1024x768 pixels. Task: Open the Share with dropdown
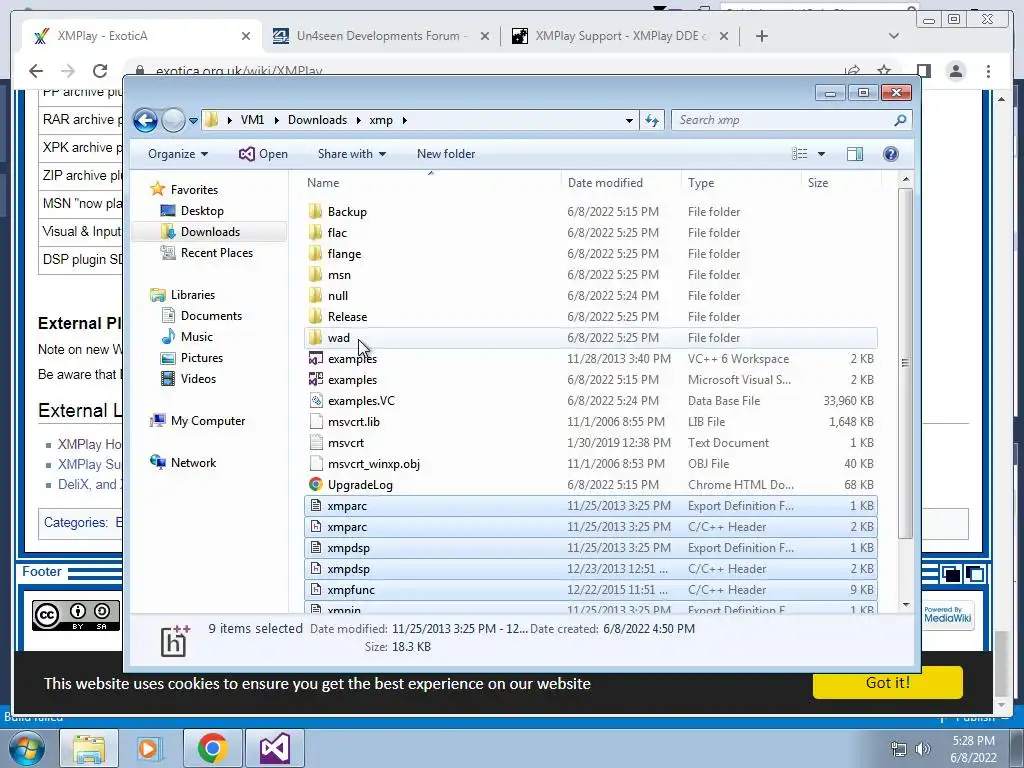[x=351, y=154]
